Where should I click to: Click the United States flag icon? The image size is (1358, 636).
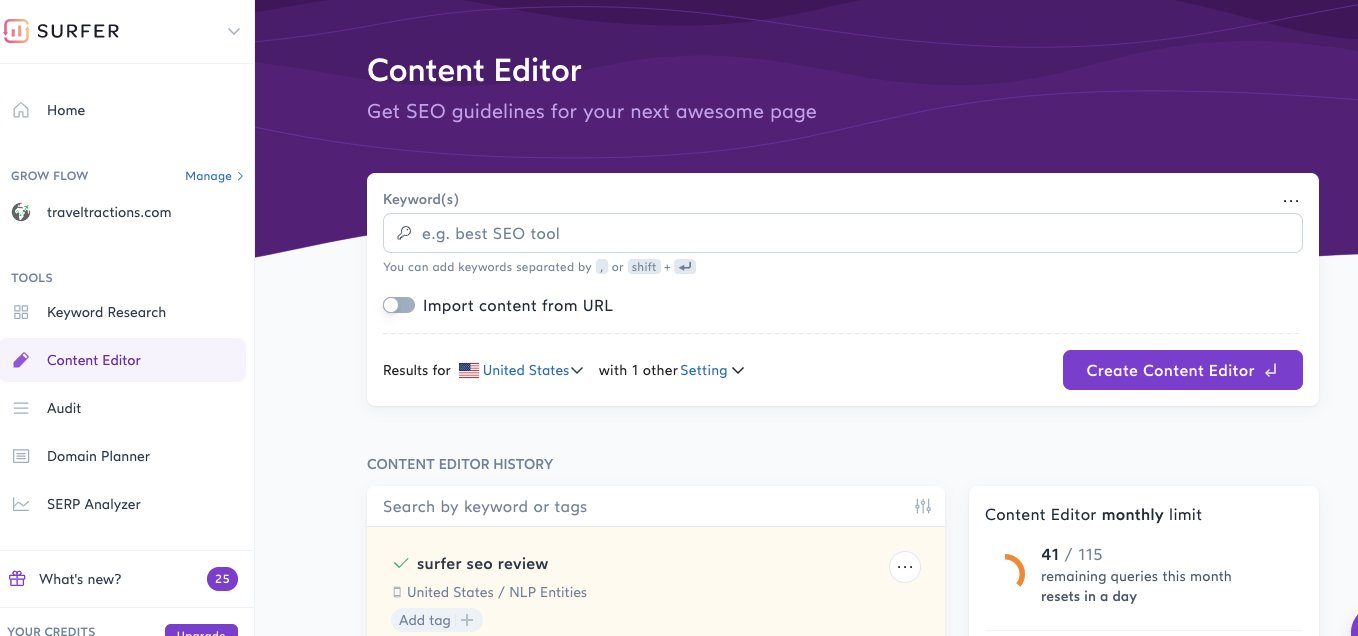[469, 370]
